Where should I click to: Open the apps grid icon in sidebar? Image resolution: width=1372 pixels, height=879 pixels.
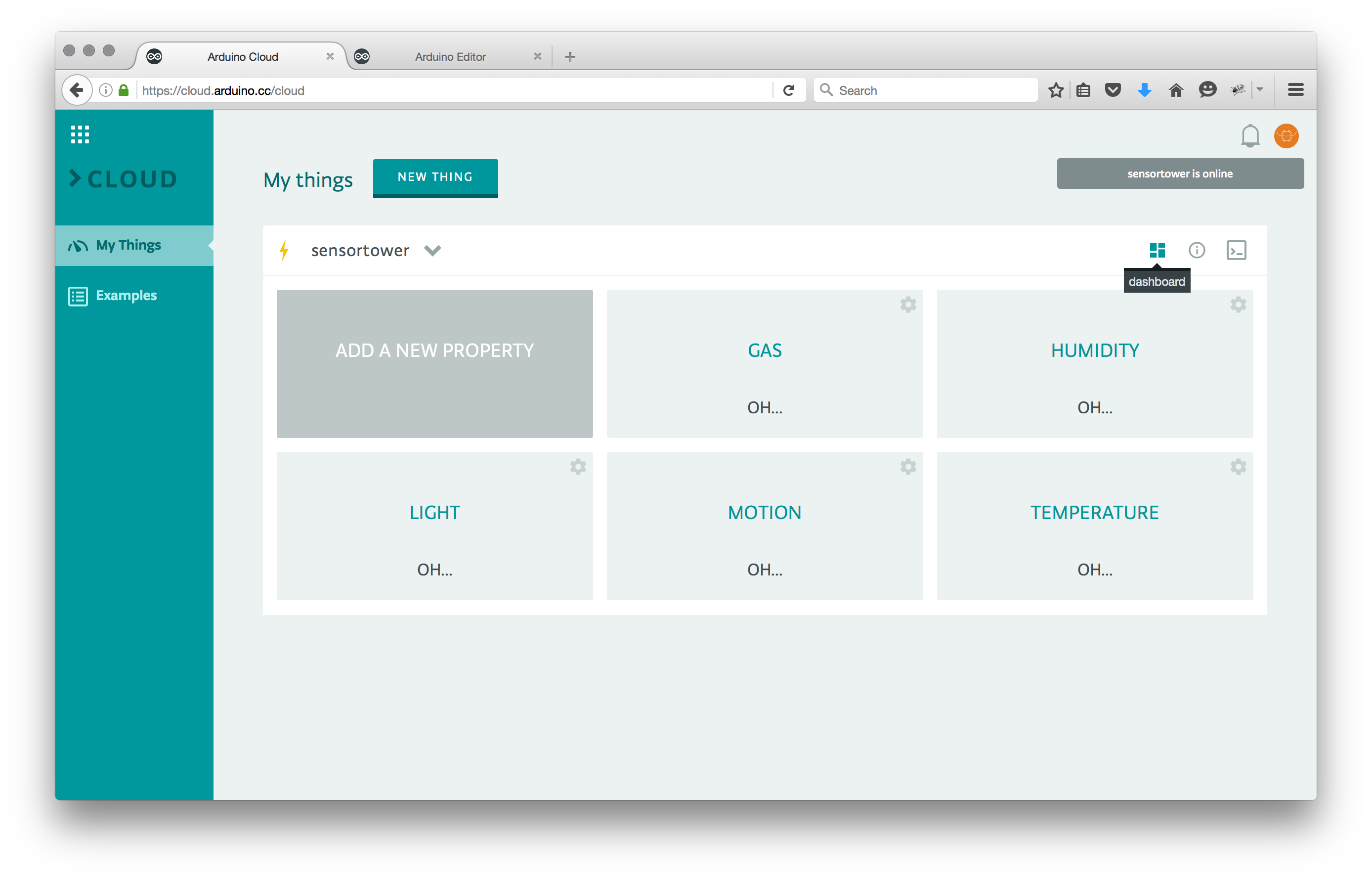tap(80, 134)
